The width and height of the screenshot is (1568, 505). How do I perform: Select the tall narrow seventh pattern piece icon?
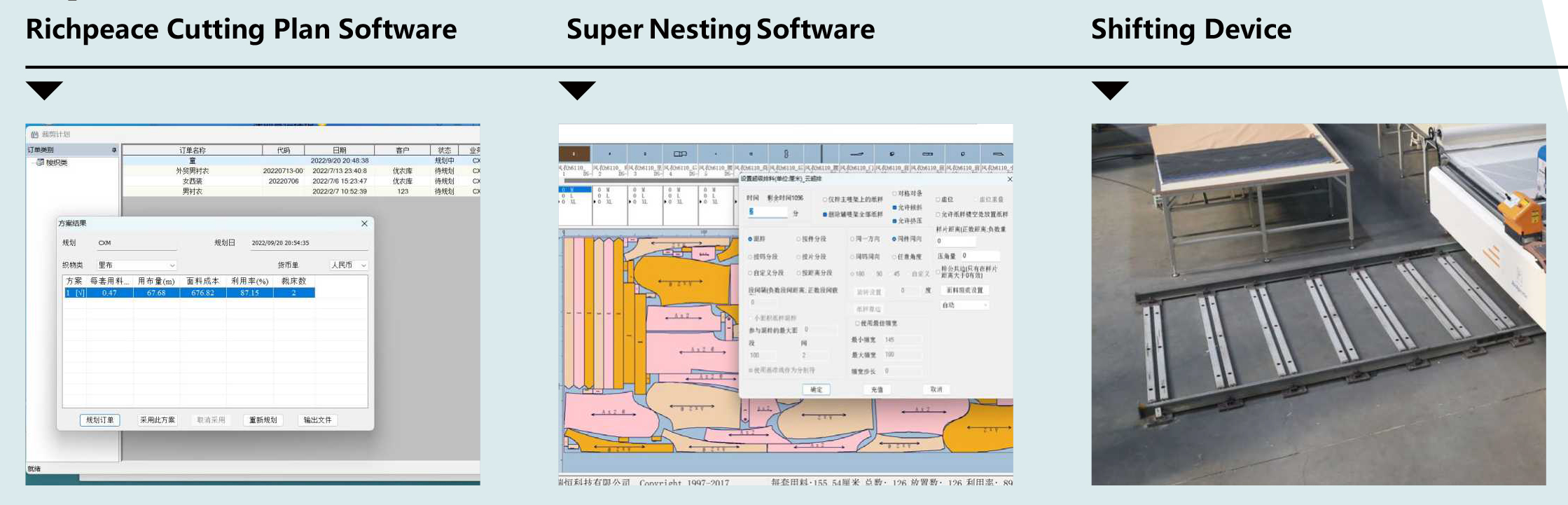tap(786, 153)
